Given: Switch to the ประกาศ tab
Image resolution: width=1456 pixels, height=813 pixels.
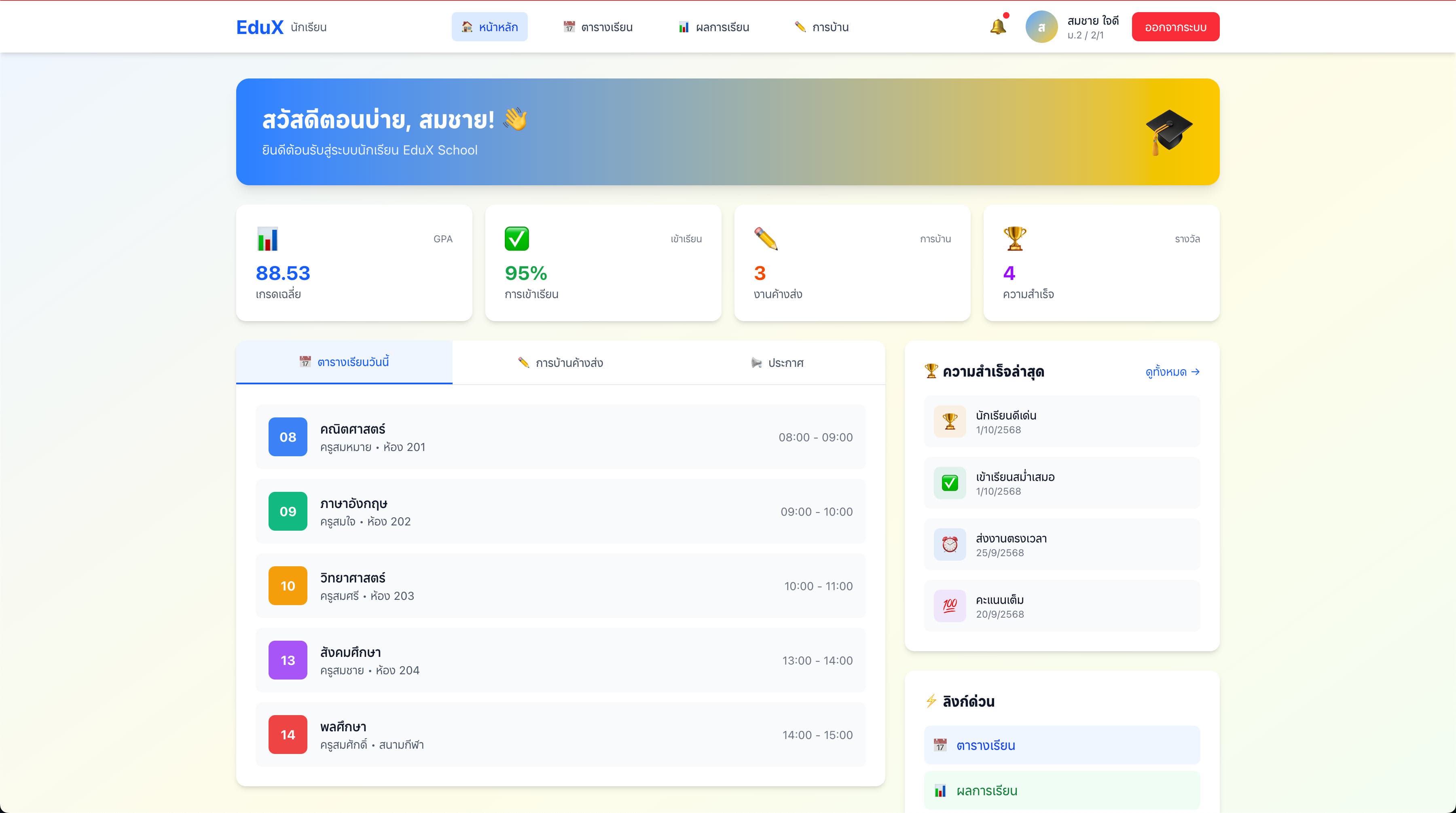Looking at the screenshot, I should (x=777, y=363).
